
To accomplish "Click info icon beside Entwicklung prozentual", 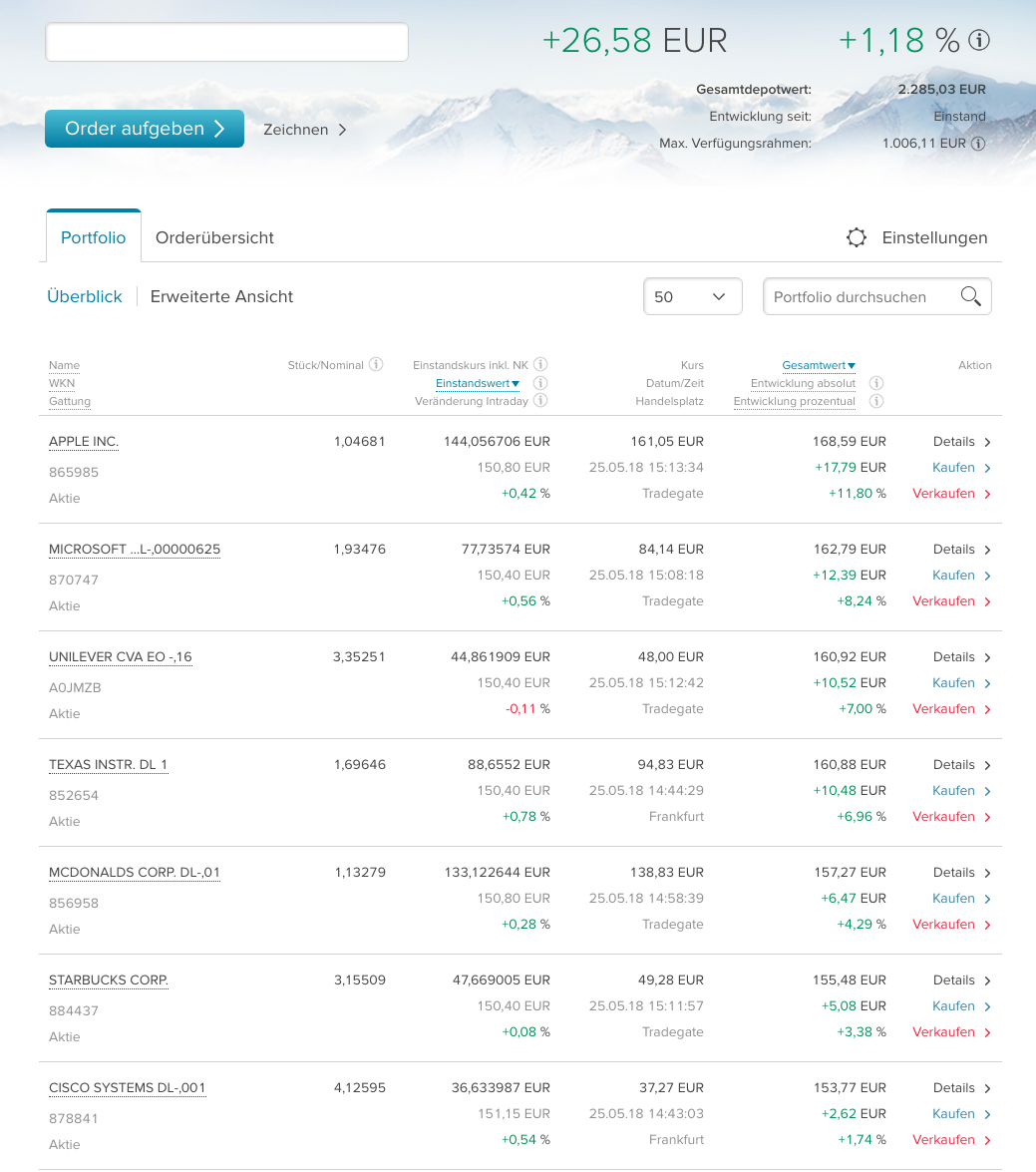I will coord(876,401).
